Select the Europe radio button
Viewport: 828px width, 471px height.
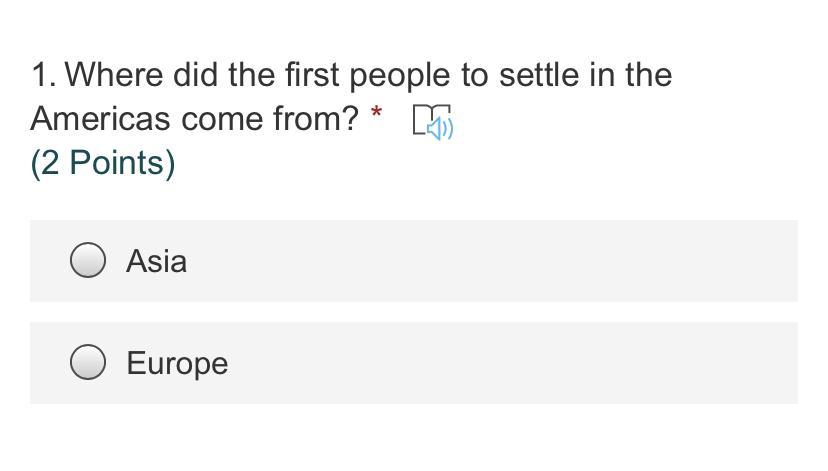tap(88, 363)
